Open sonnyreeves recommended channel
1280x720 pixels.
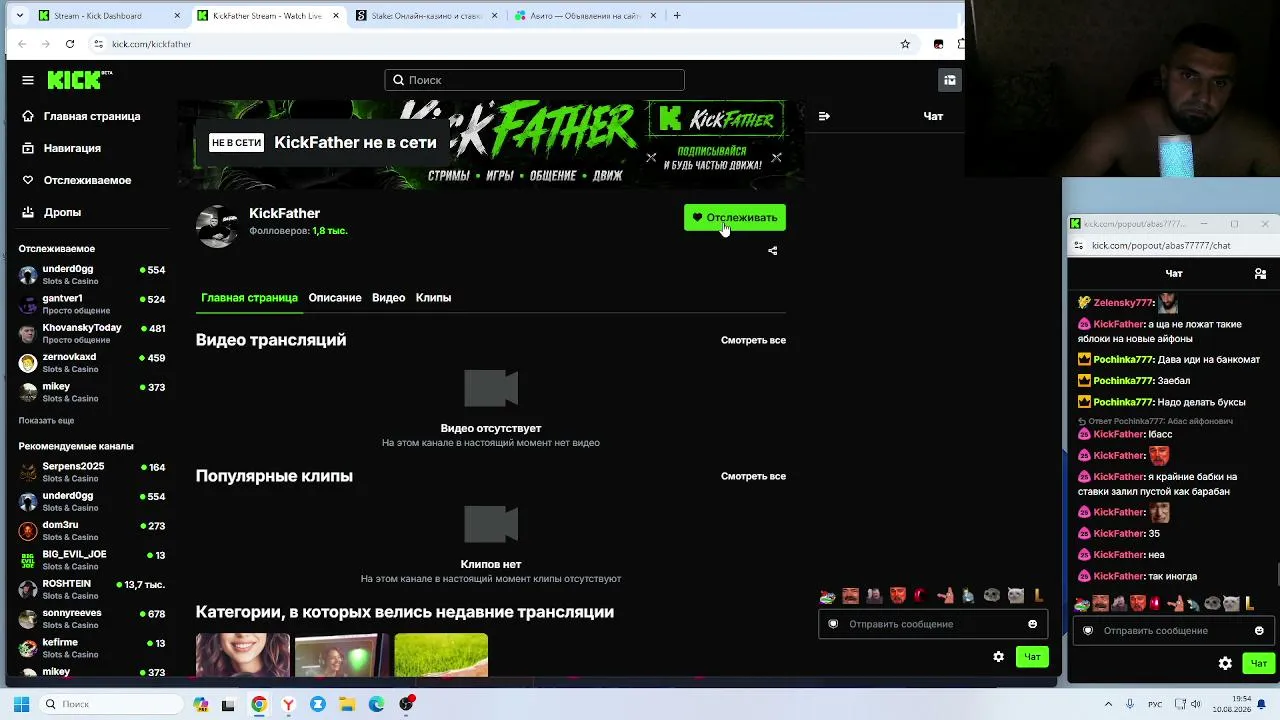coord(92,618)
